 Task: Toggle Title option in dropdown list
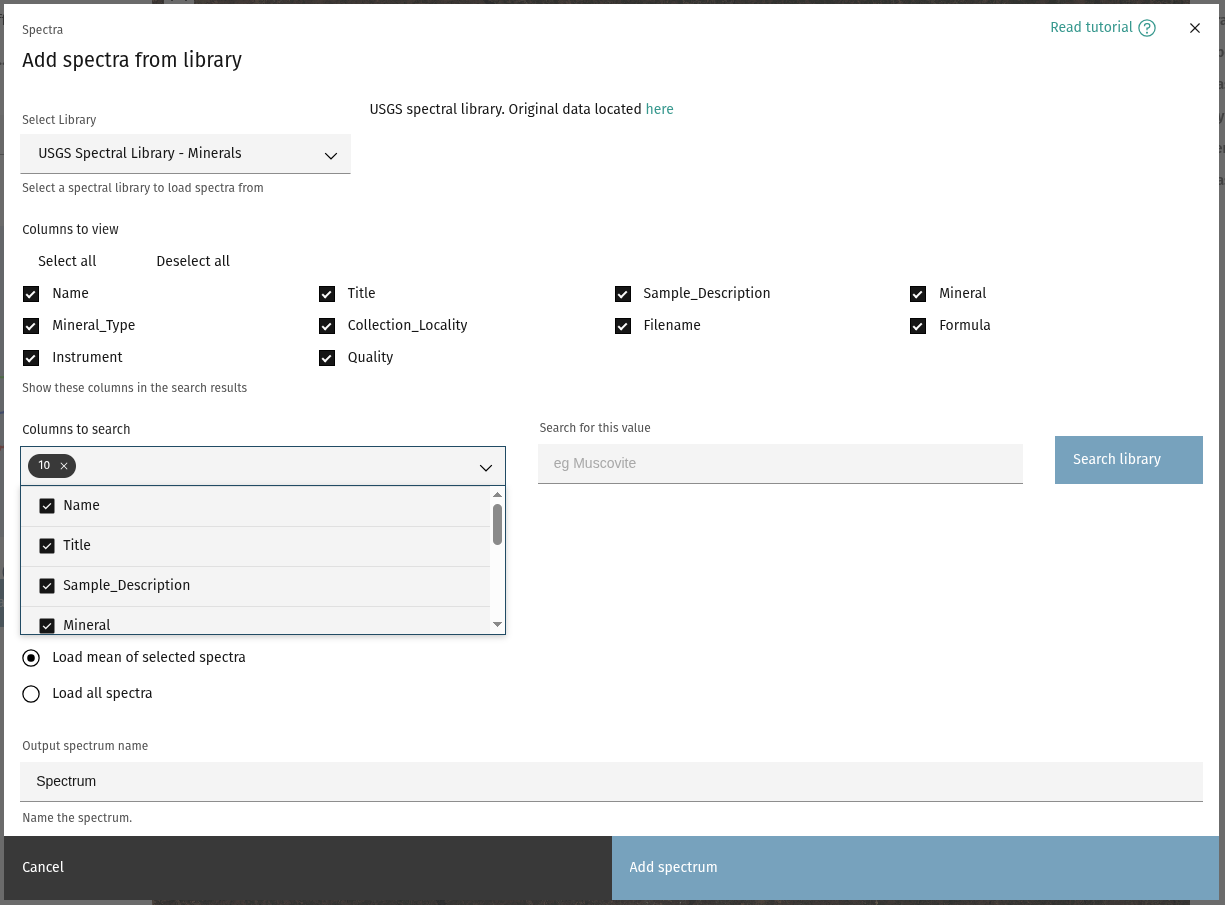(x=47, y=546)
